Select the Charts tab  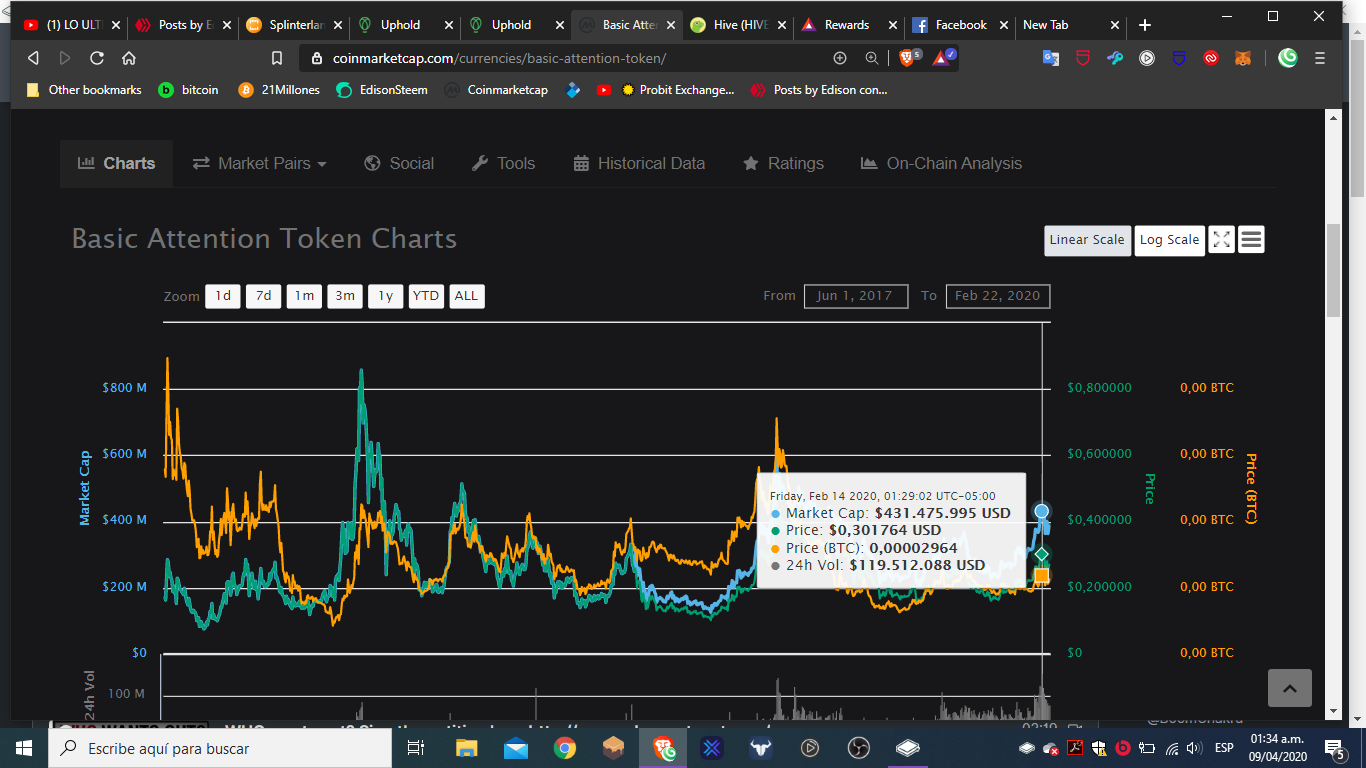(x=116, y=163)
